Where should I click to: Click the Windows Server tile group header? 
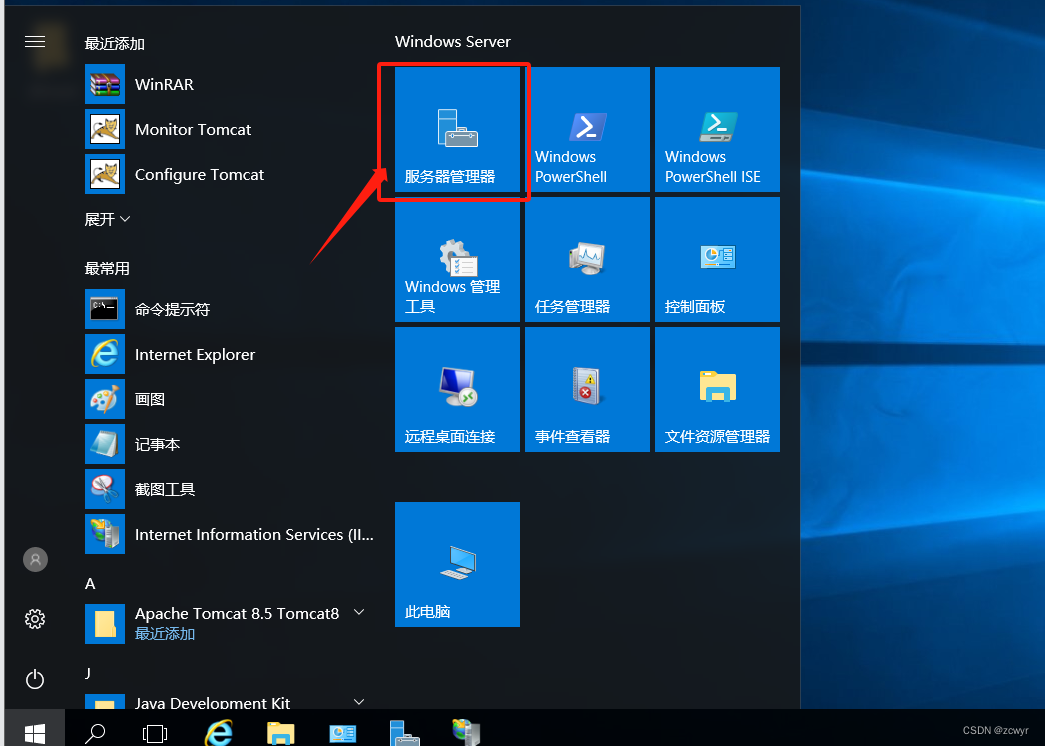(453, 41)
